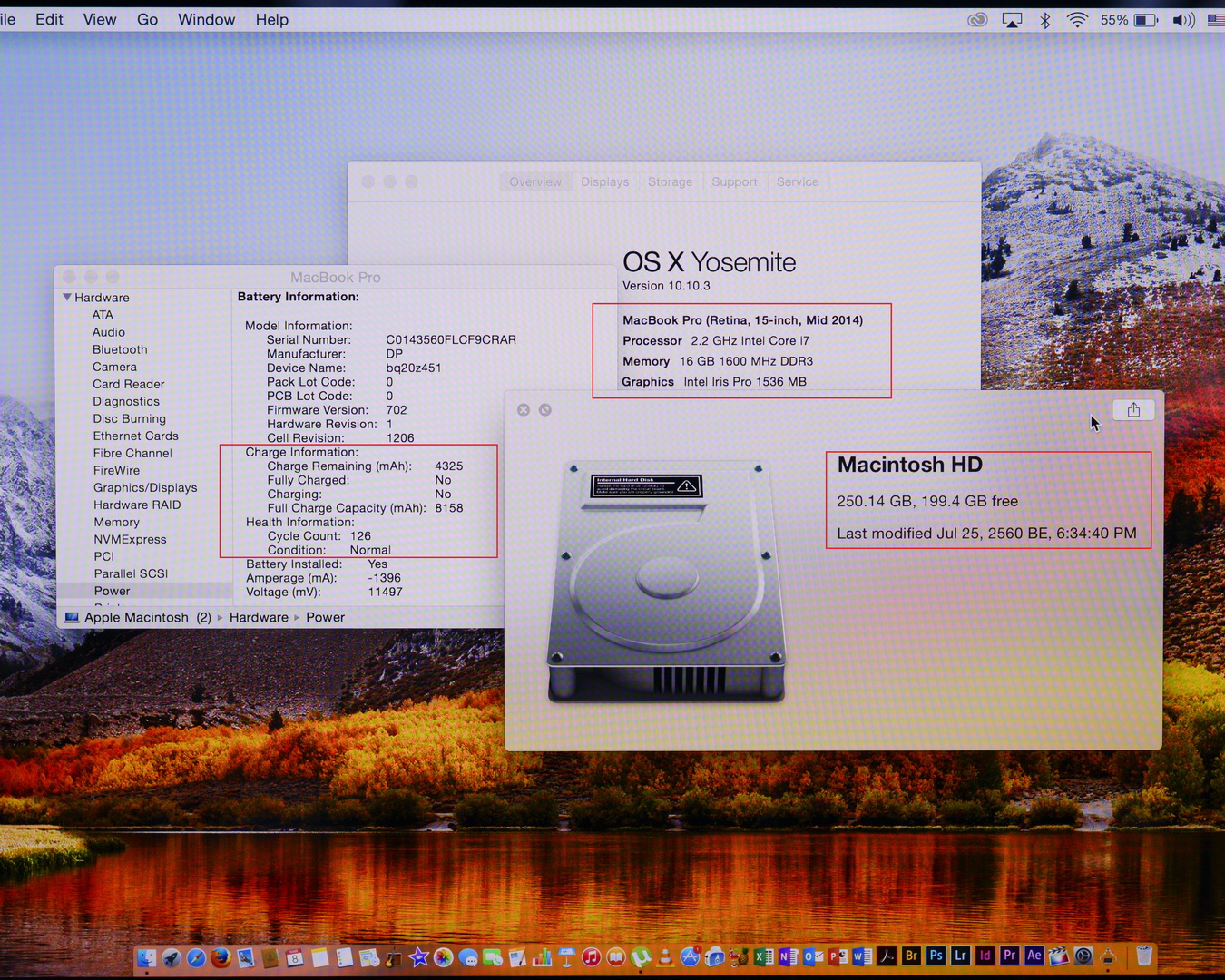The width and height of the screenshot is (1225, 980).
Task: Switch to Service tab in About window
Action: [798, 181]
